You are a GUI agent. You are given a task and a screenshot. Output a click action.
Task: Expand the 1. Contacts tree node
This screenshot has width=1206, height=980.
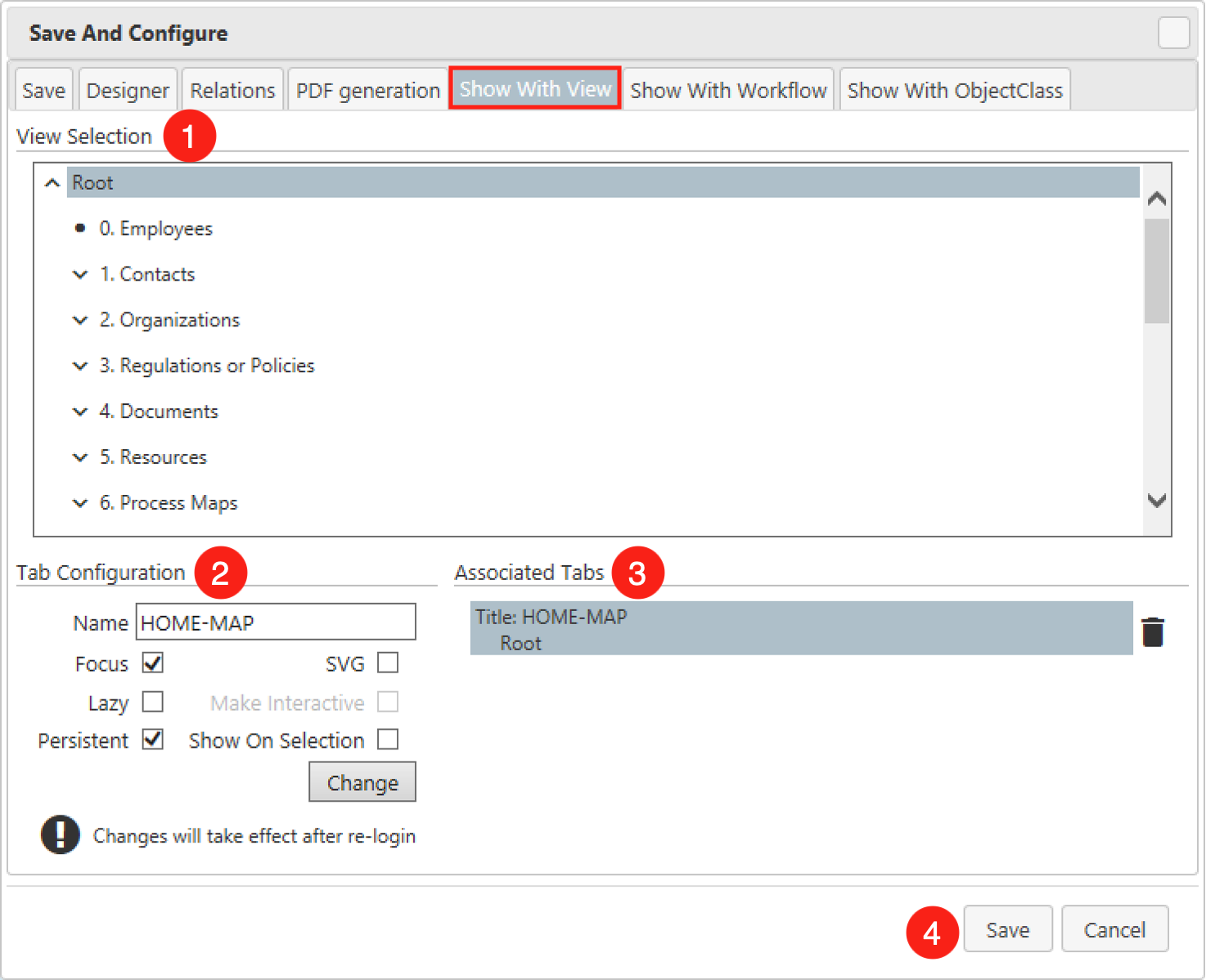coord(80,275)
